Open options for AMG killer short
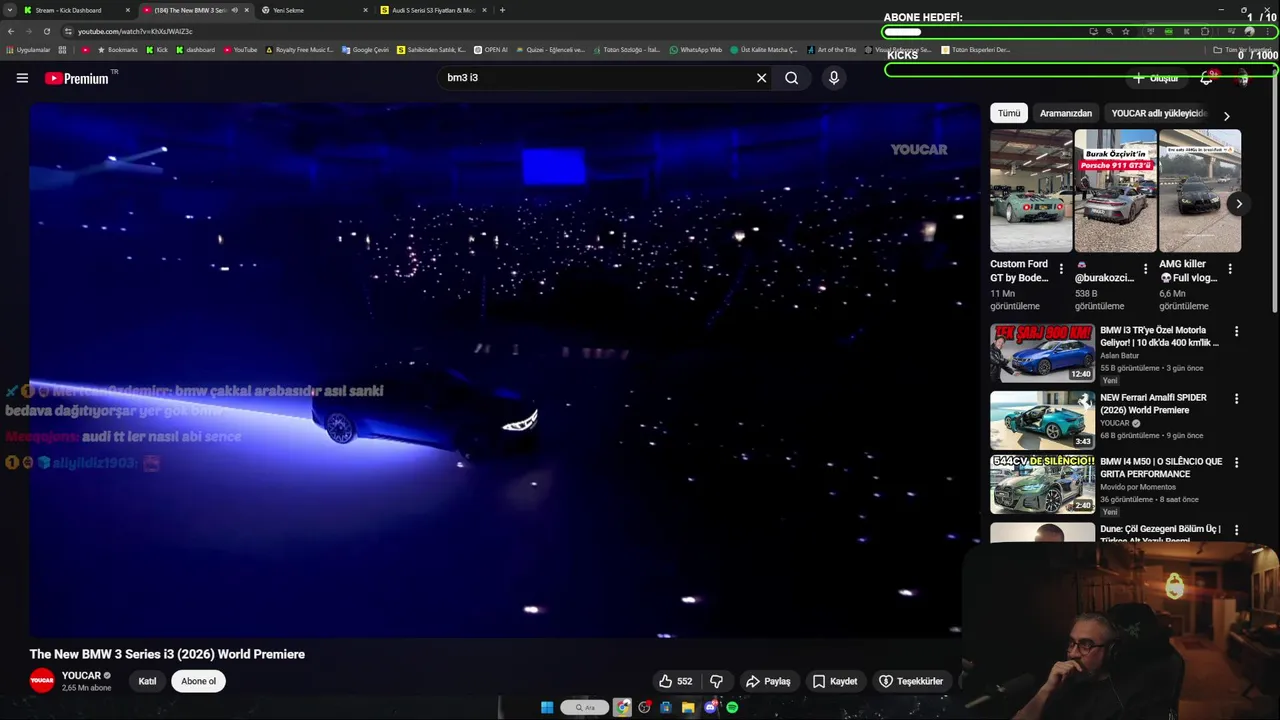The height and width of the screenshot is (720, 1280). click(1230, 269)
